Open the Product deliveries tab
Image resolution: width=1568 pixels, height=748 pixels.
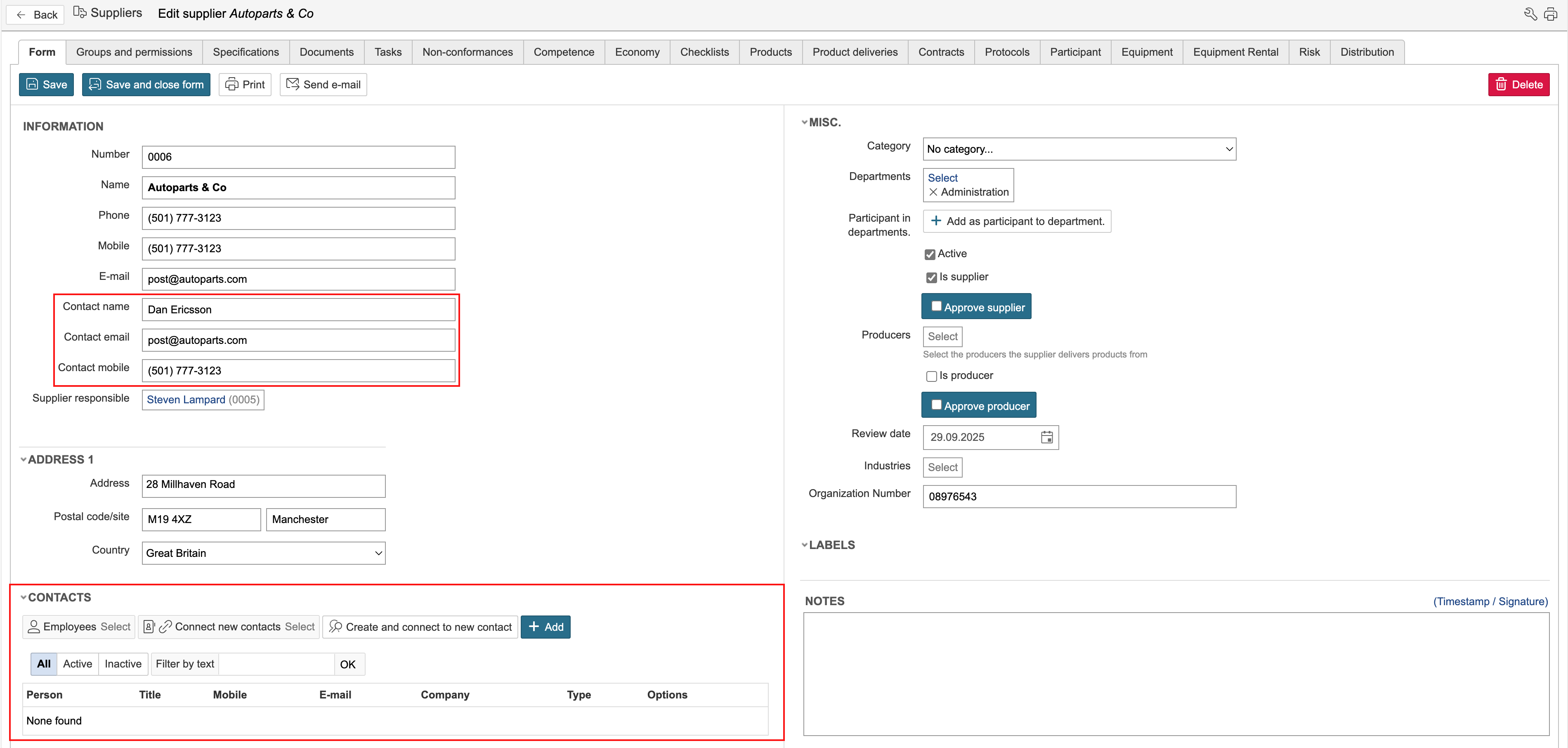pyautogui.click(x=855, y=52)
